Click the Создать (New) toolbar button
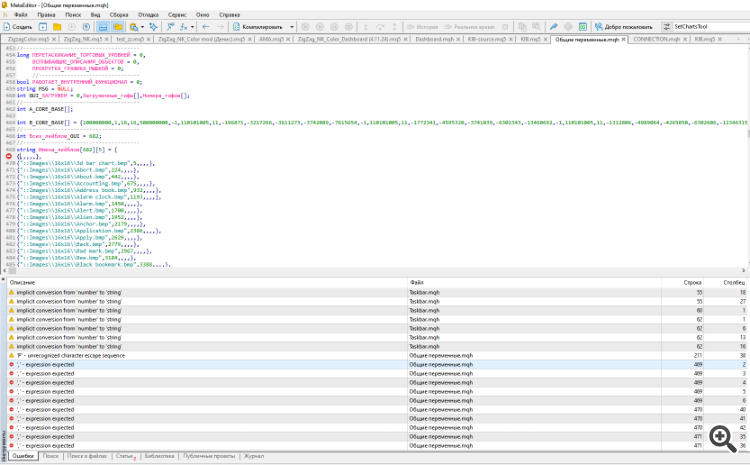 coord(18,27)
